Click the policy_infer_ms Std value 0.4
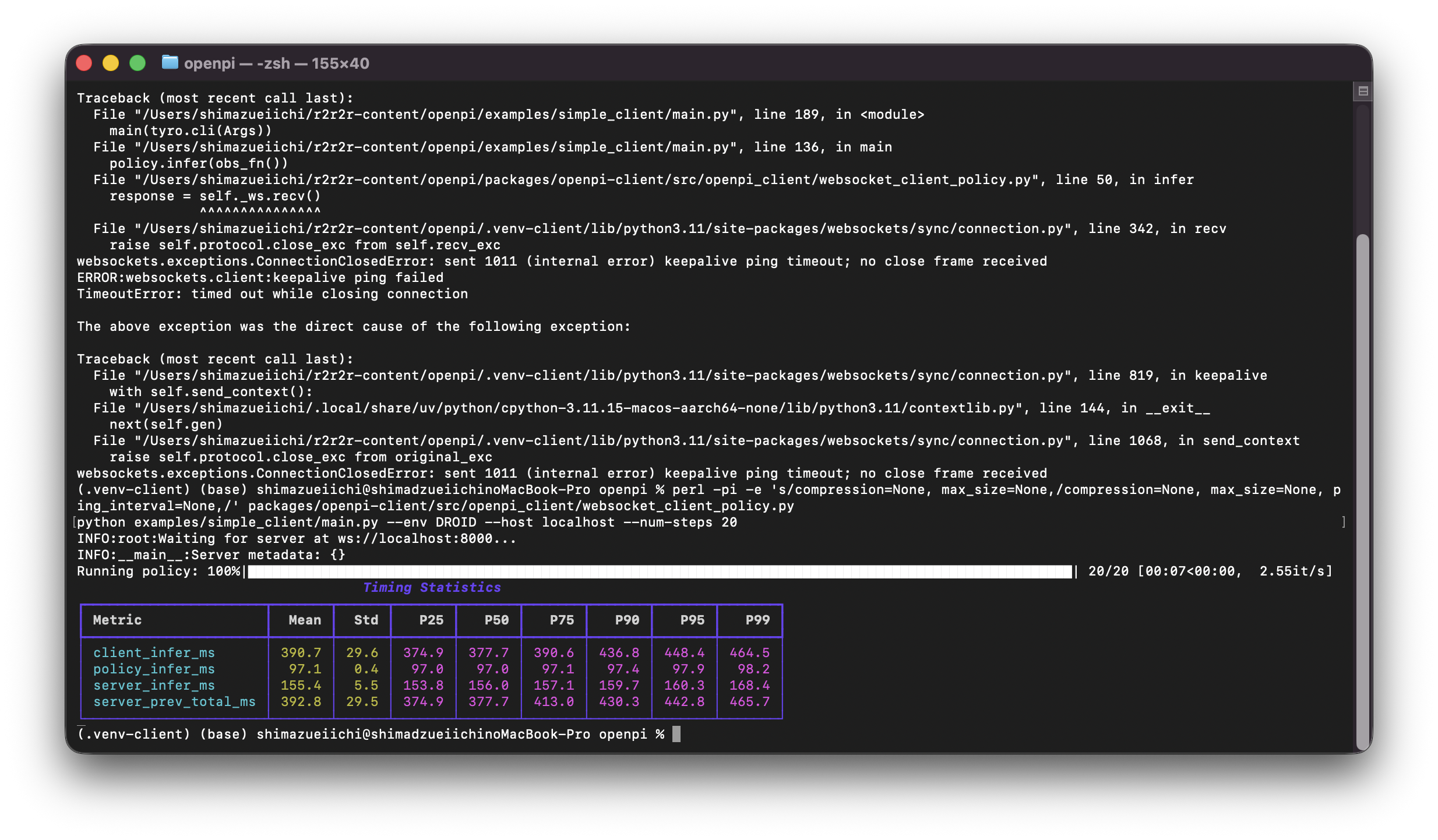The height and width of the screenshot is (840, 1438). coord(366,669)
